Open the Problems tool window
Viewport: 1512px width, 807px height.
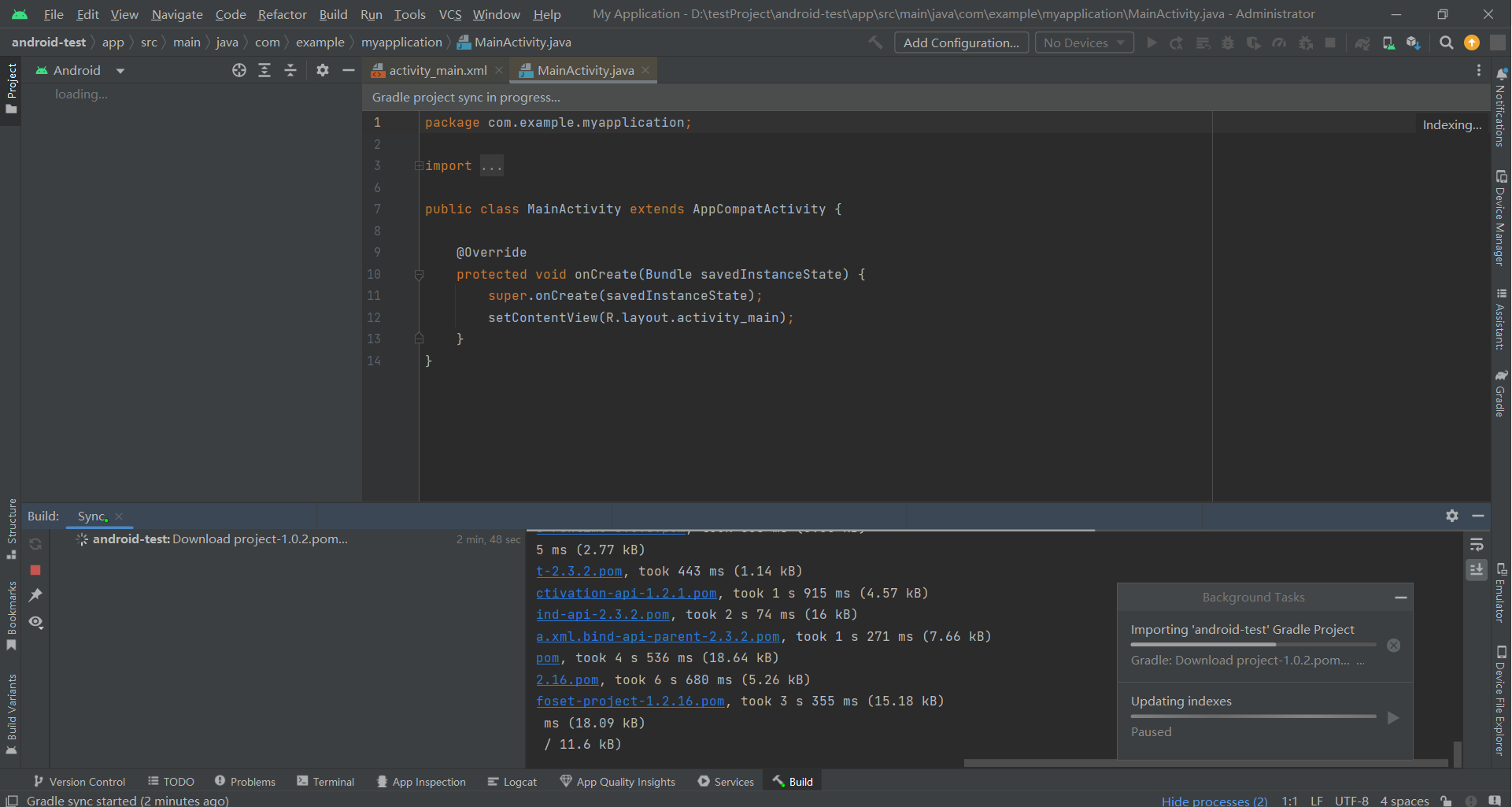(245, 782)
